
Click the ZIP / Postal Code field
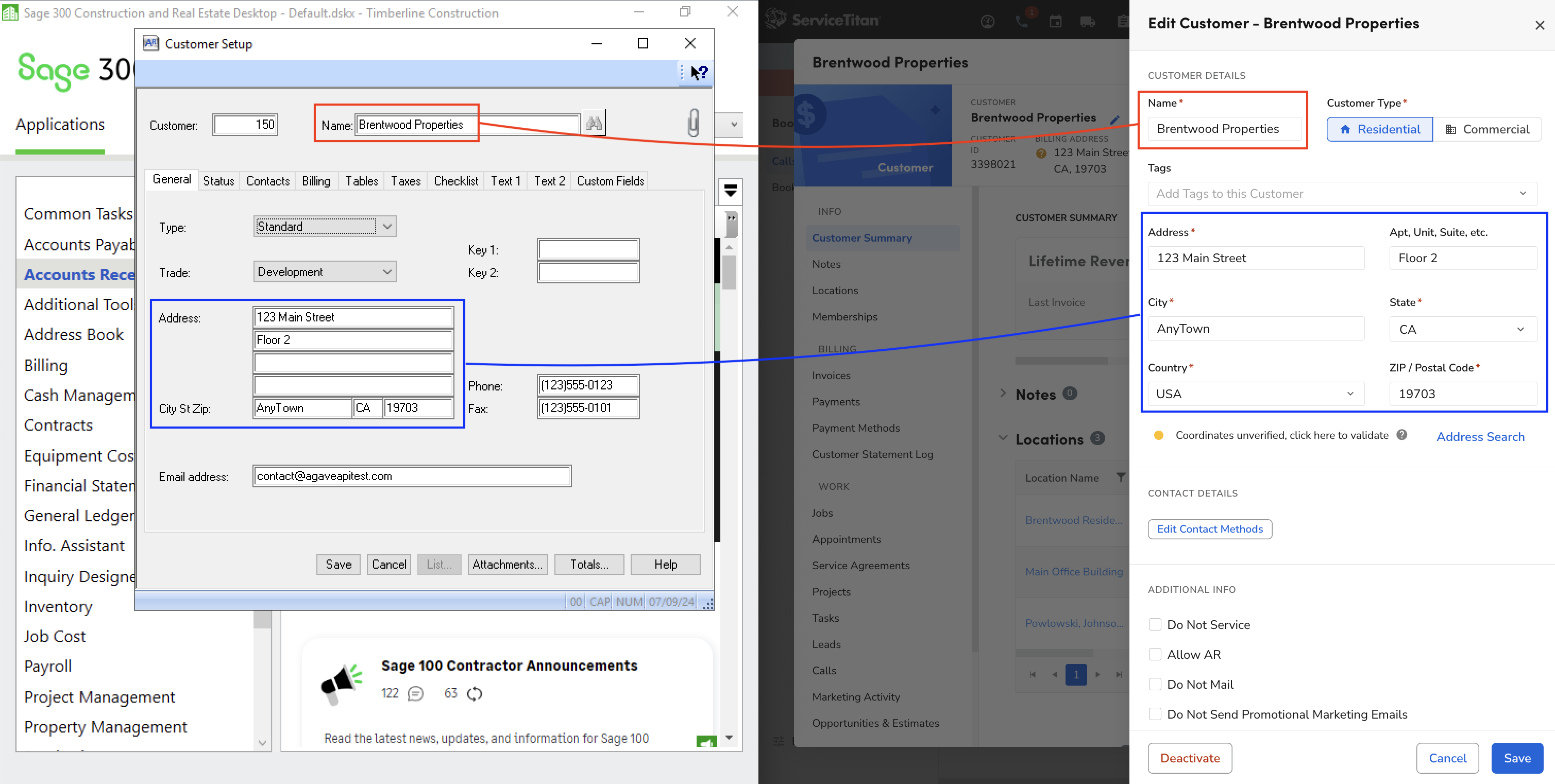coord(1463,394)
